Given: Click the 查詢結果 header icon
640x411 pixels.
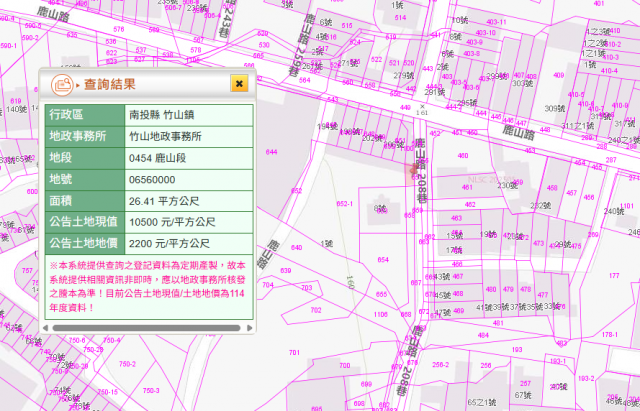Looking at the screenshot, I should click(62, 84).
